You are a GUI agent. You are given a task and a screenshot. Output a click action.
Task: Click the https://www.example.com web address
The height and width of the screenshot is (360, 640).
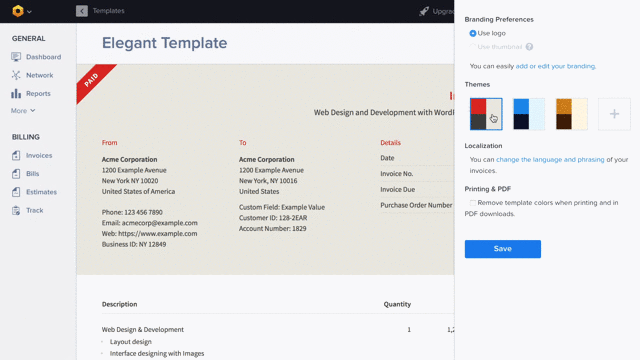pos(158,233)
